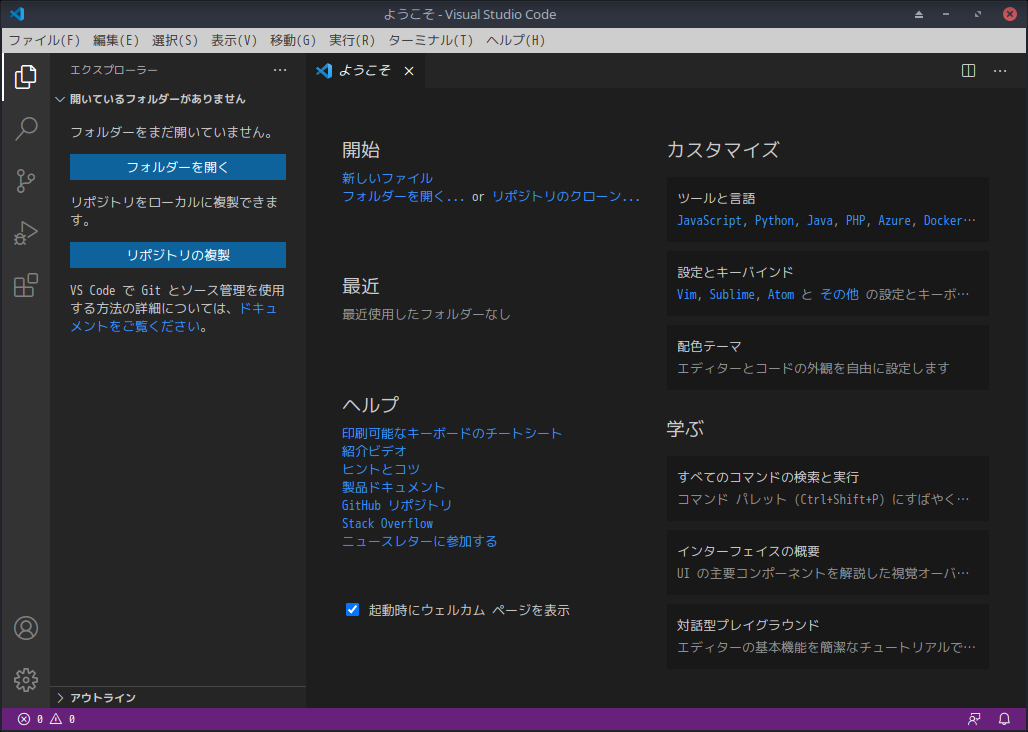
Task: Open the 製品ドキュメント link
Action: pyautogui.click(x=393, y=488)
